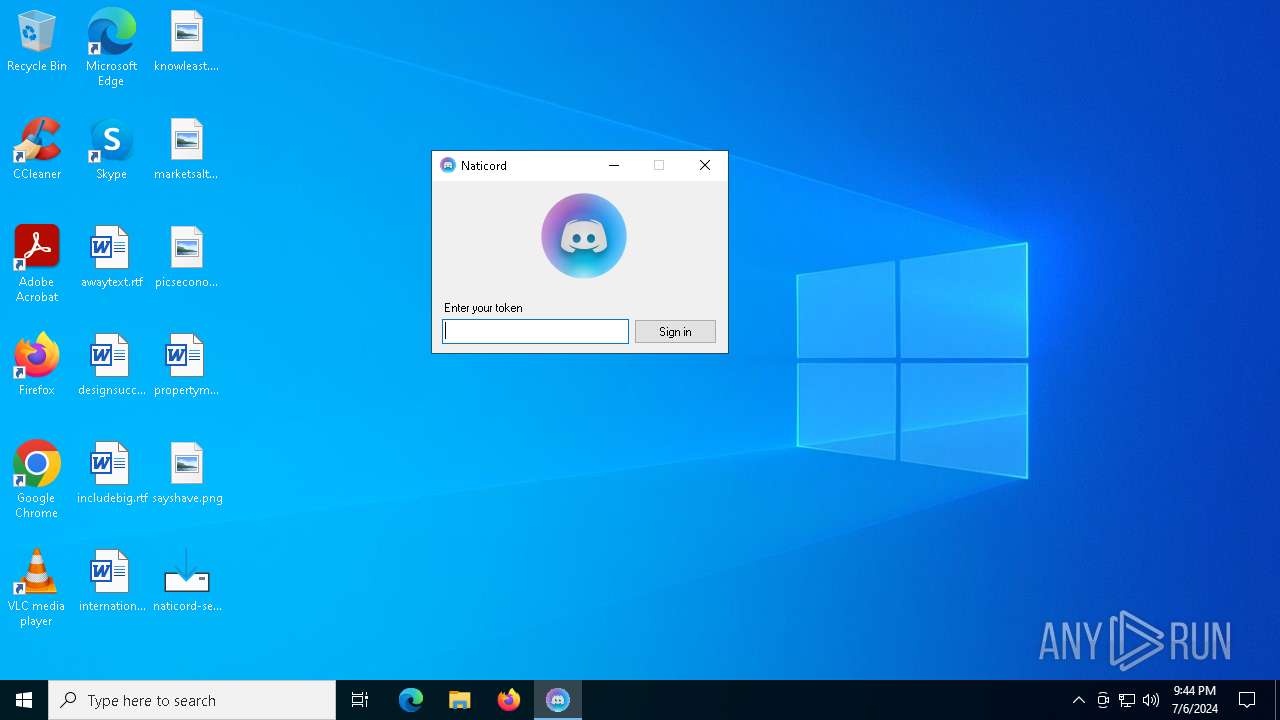Select the Adobe Acrobat desktop shortcut
Image resolution: width=1280 pixels, height=720 pixels.
click(x=37, y=264)
